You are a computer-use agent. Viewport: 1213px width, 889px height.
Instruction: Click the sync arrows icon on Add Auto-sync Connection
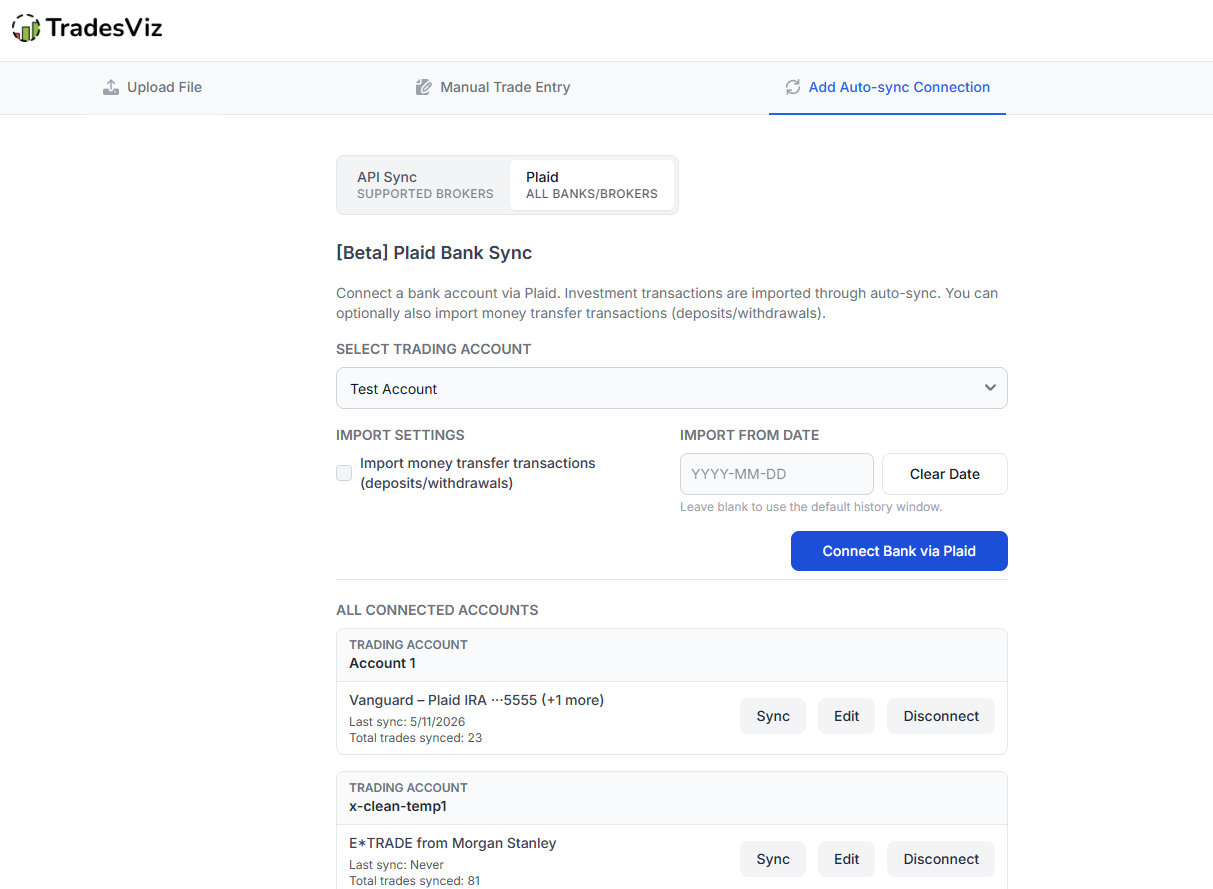tap(793, 87)
